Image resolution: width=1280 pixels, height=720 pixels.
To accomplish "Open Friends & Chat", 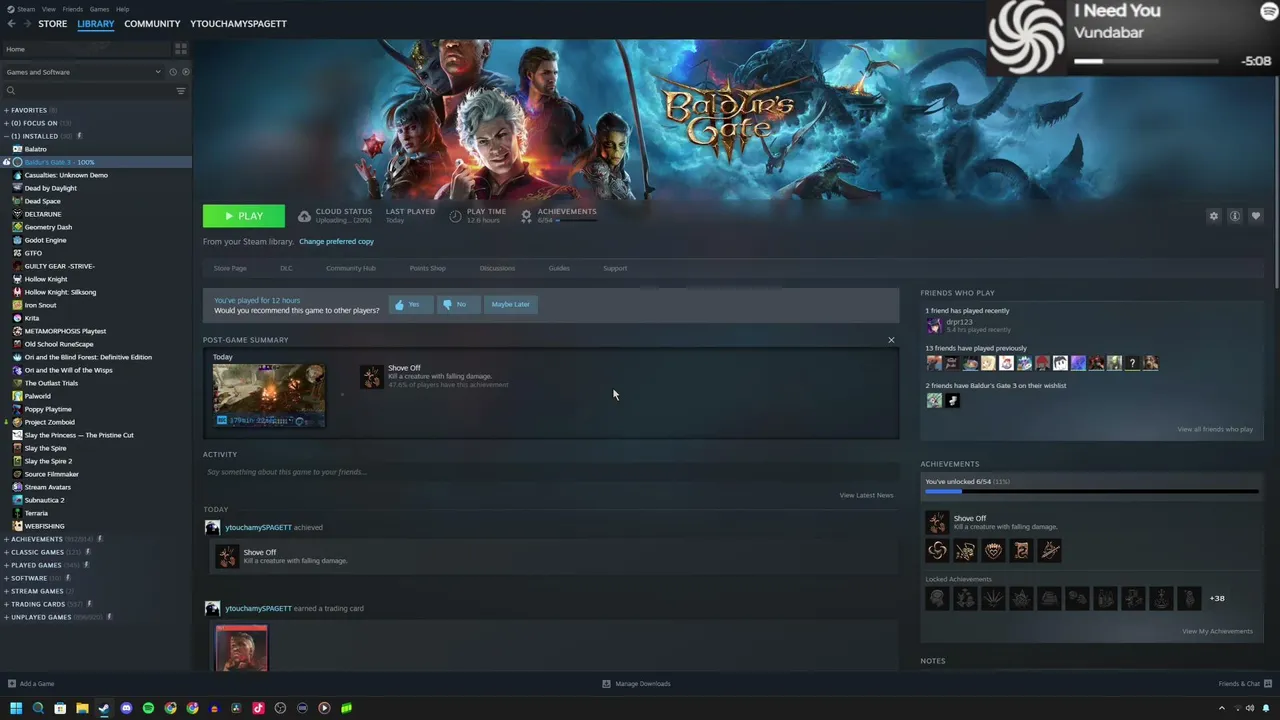I will [1245, 684].
